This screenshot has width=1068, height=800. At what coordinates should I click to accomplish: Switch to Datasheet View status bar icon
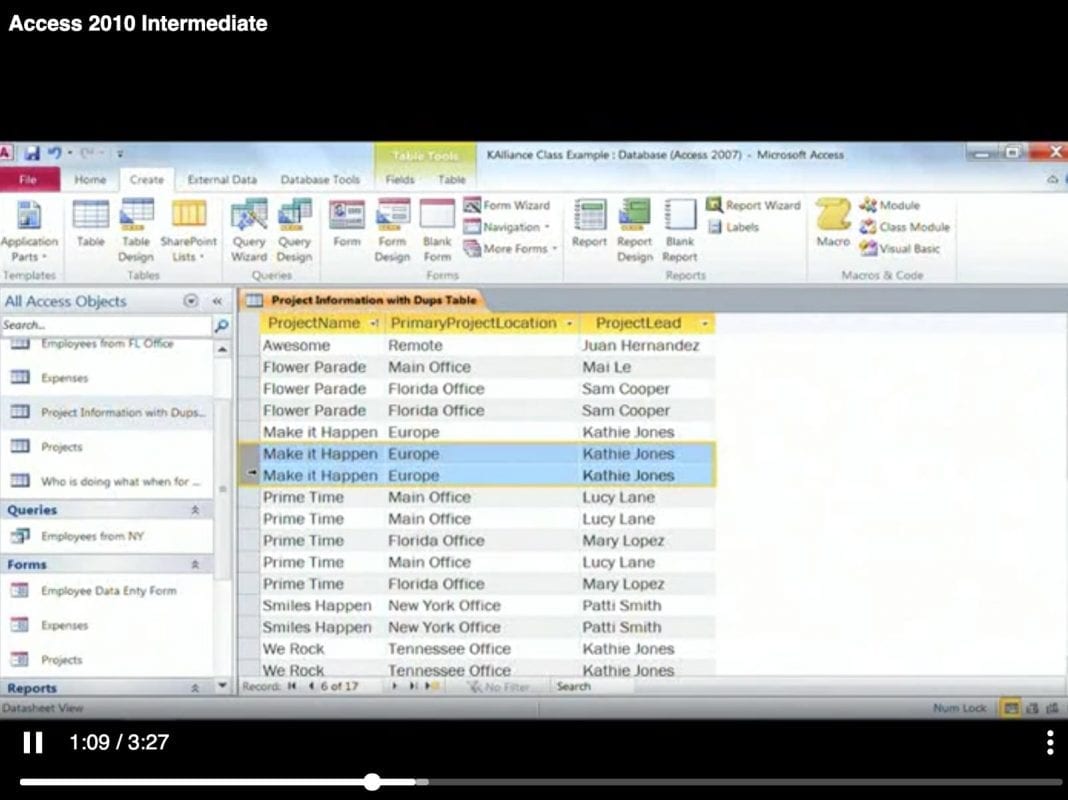coord(1011,709)
